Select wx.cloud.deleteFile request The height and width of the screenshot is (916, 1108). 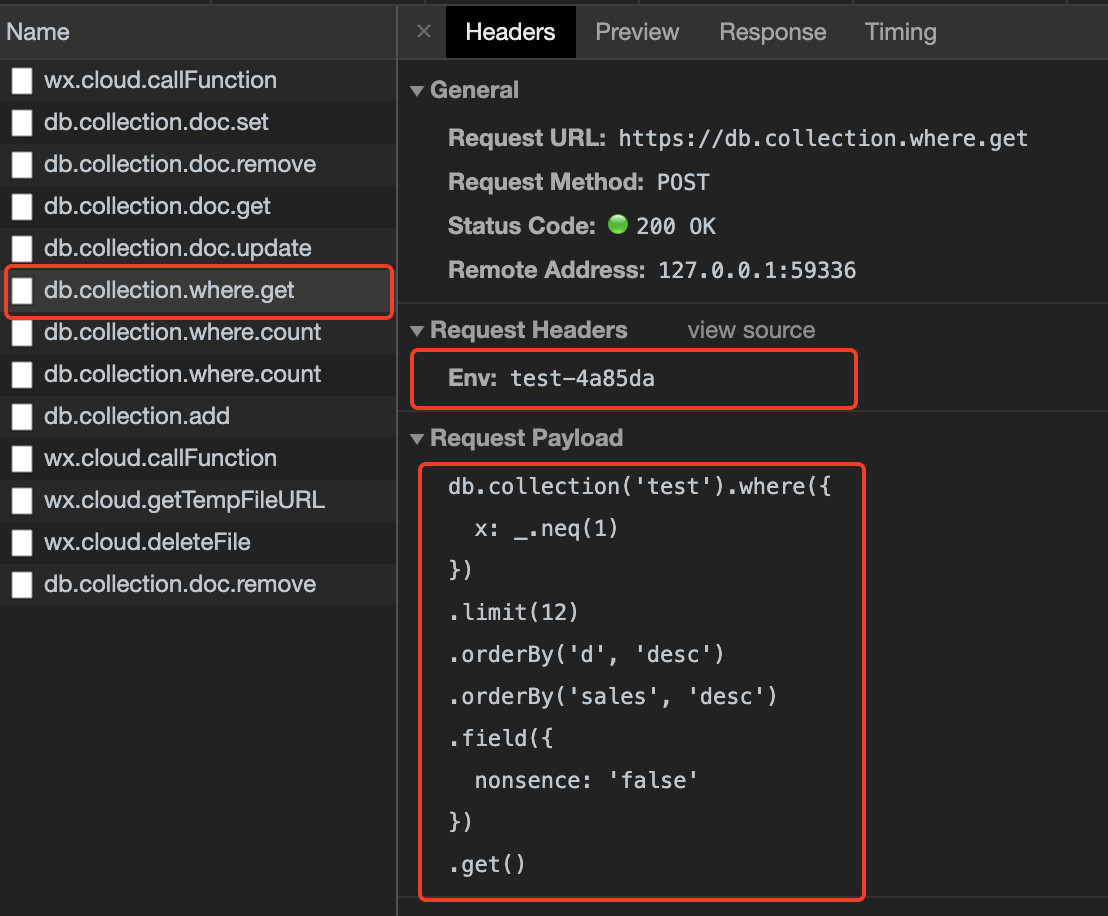198,542
